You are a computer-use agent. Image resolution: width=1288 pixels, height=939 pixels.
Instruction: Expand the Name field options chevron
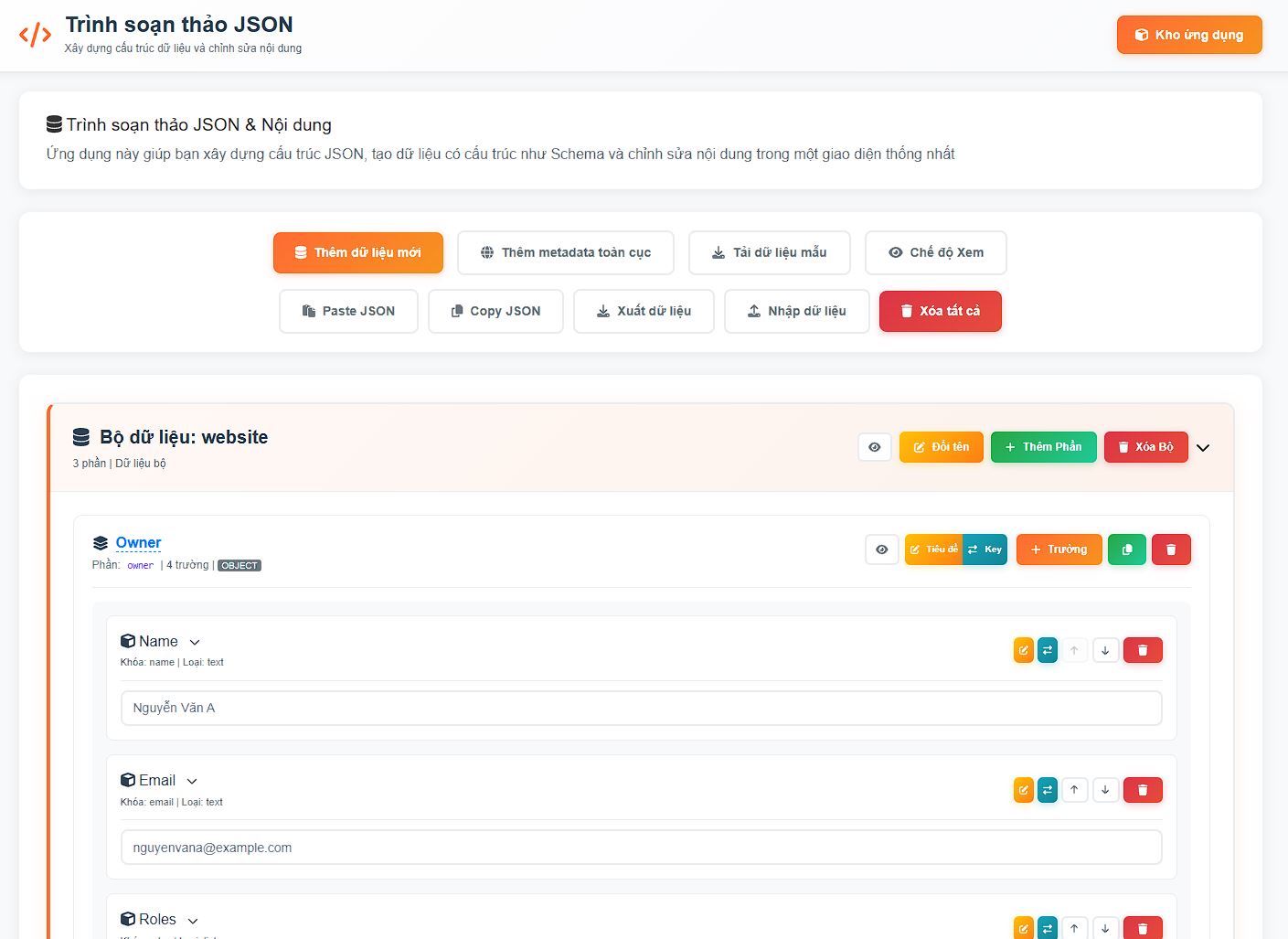click(x=194, y=642)
